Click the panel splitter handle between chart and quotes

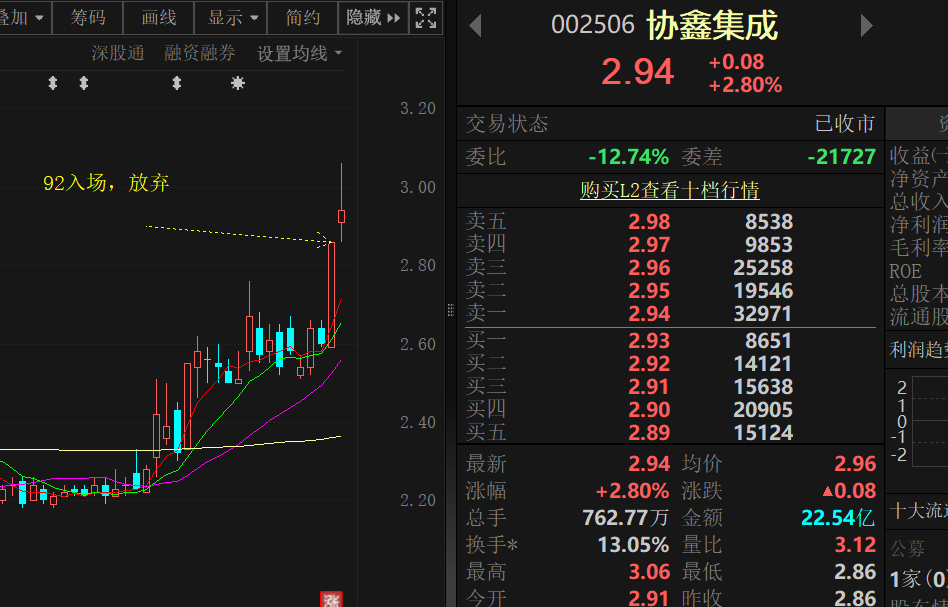click(x=450, y=310)
